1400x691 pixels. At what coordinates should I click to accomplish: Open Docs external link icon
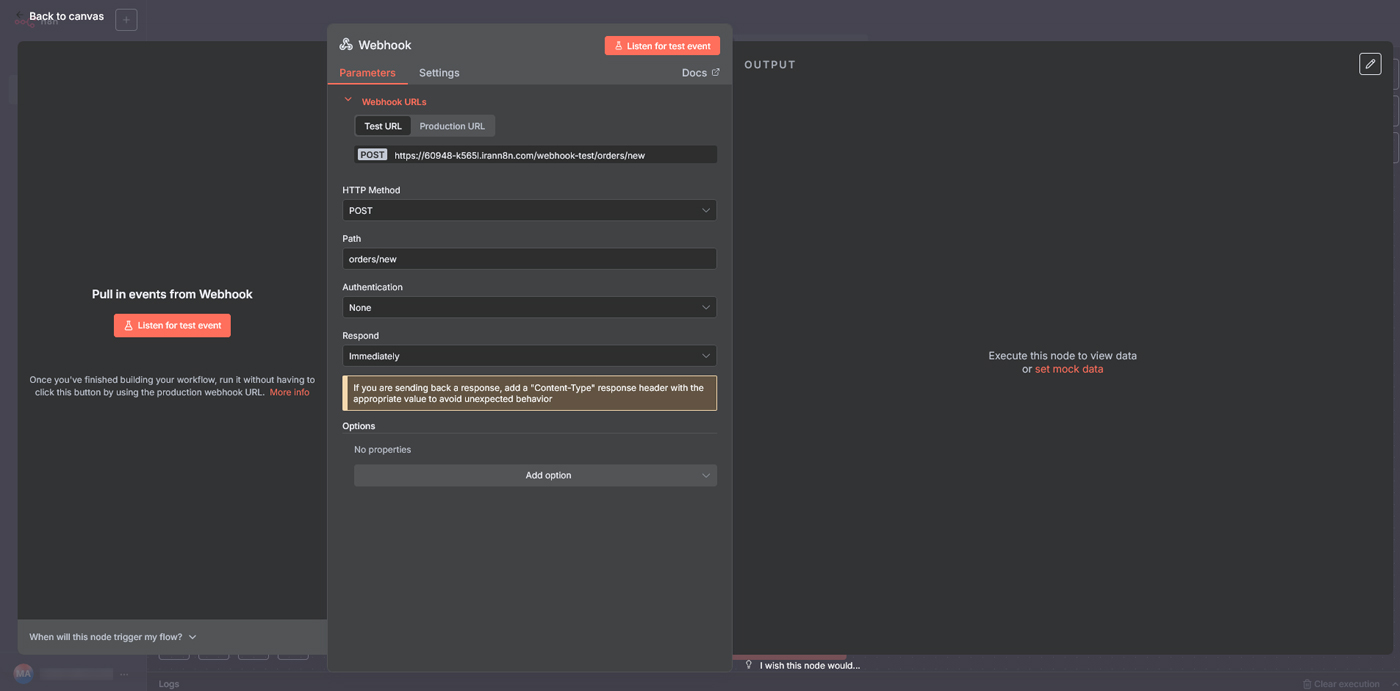715,73
